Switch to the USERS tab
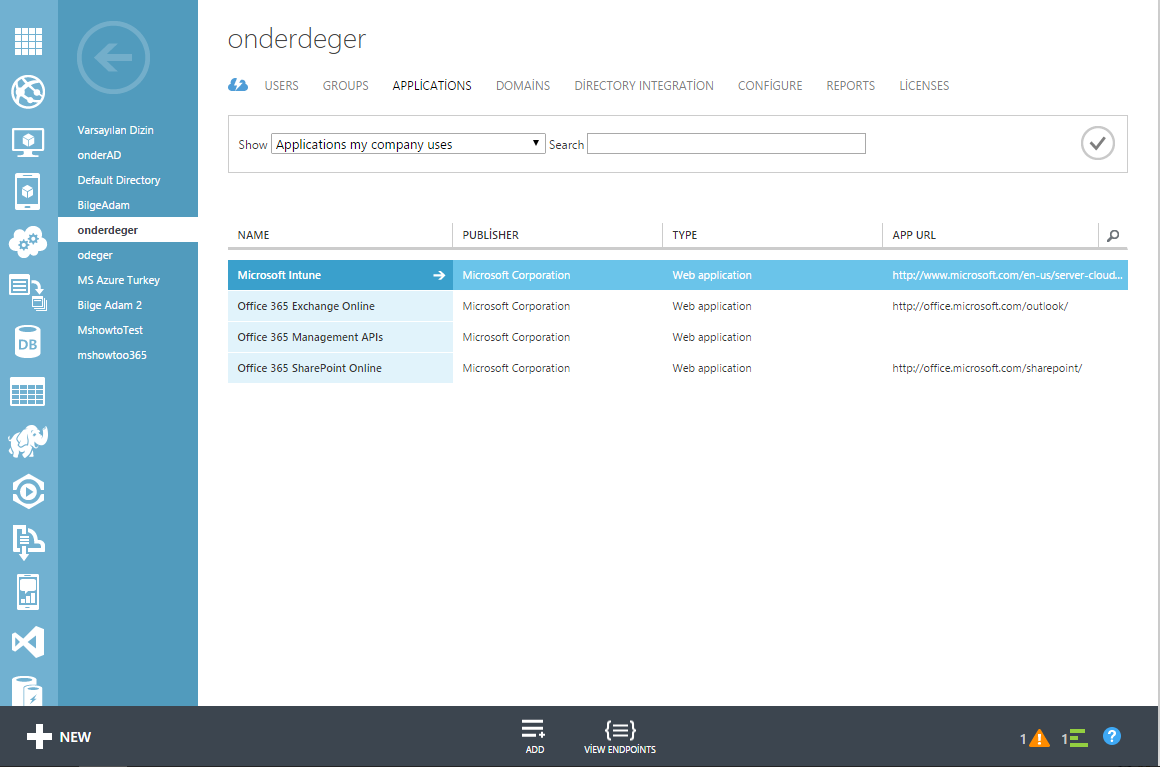The height and width of the screenshot is (767, 1160). point(282,86)
